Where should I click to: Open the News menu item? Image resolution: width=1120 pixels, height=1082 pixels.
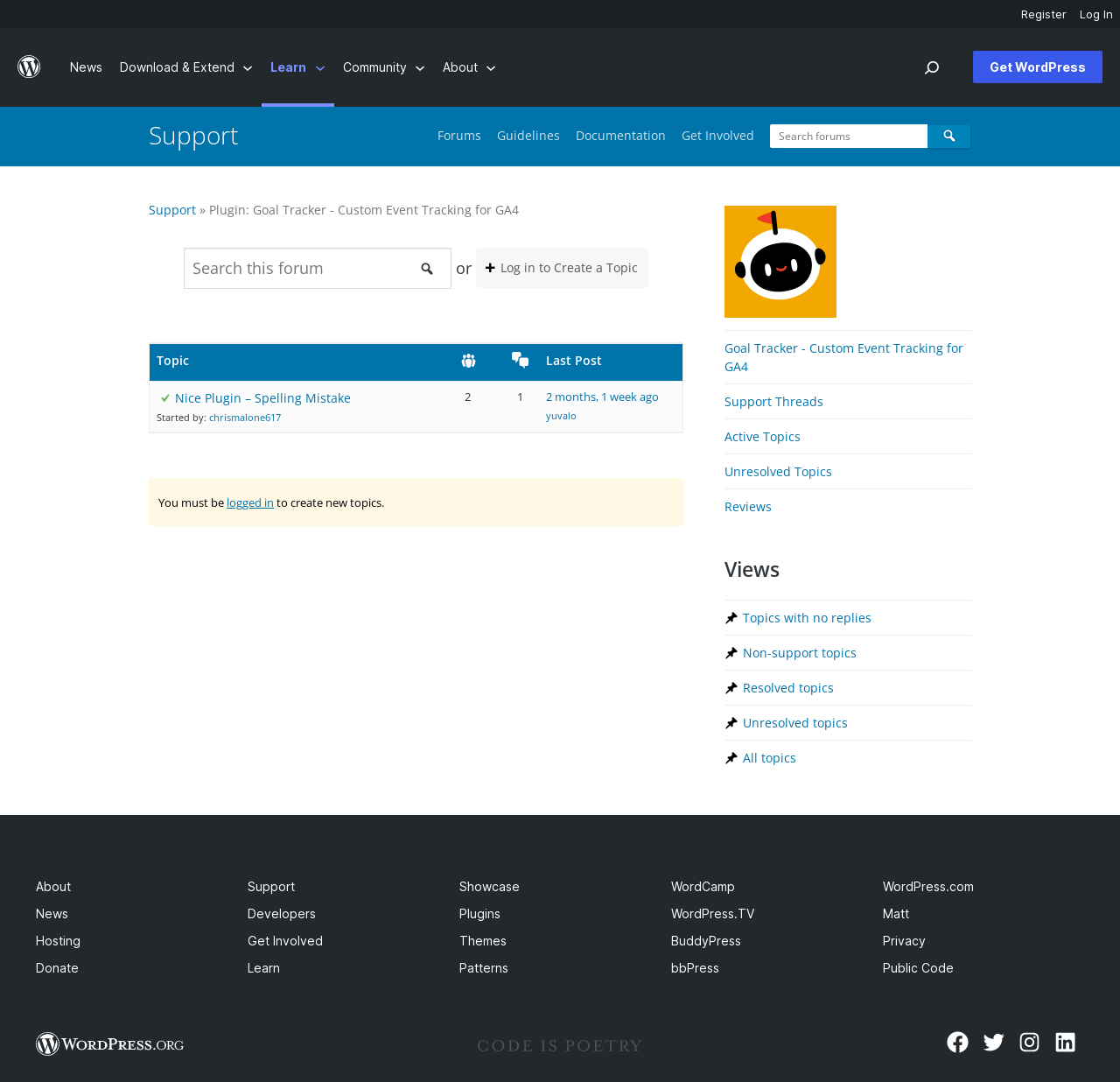(x=86, y=67)
